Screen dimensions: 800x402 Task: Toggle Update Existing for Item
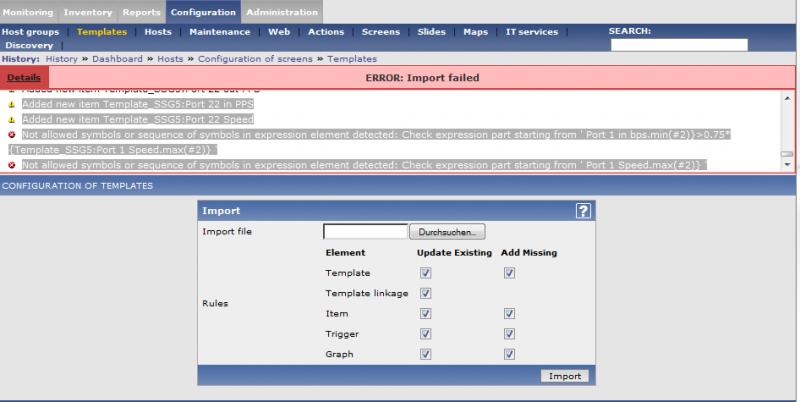tap(426, 314)
